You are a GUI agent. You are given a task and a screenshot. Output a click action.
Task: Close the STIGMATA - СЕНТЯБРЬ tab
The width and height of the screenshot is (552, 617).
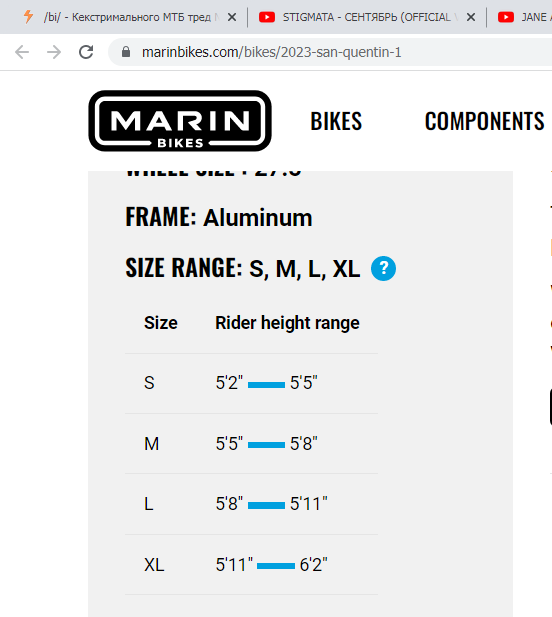coord(471,17)
